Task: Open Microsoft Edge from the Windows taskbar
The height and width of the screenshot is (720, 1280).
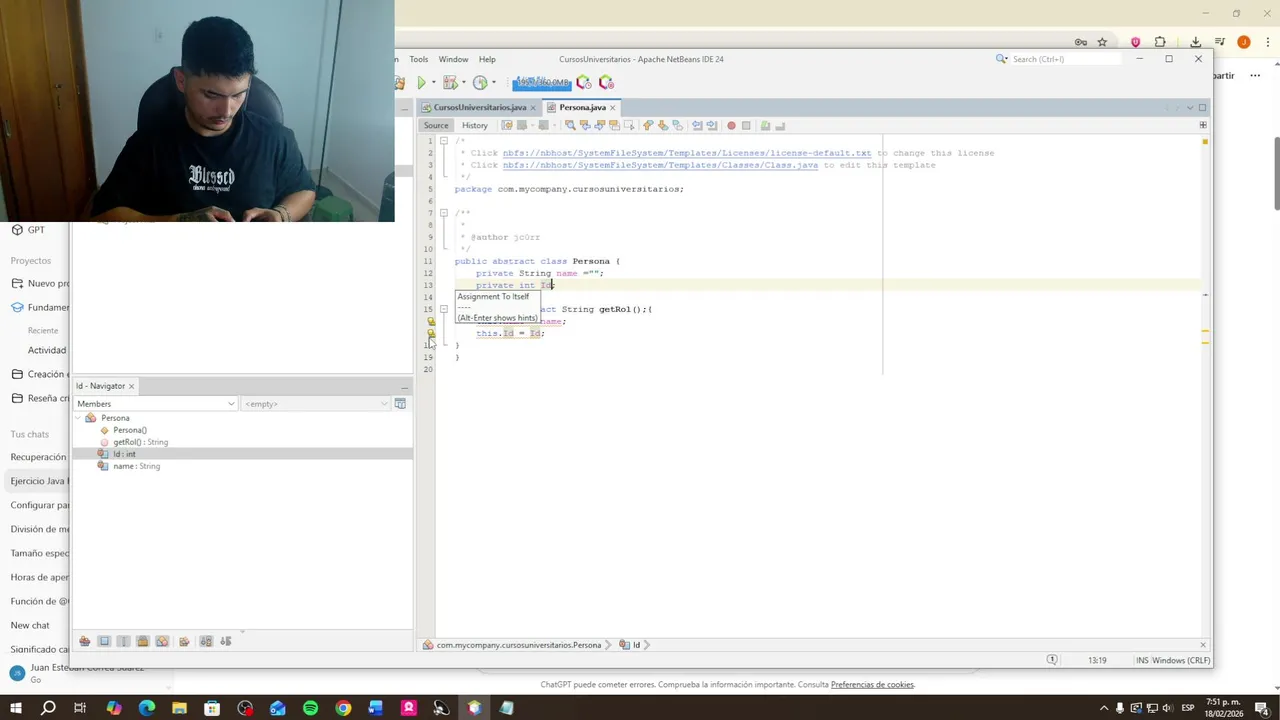Action: (x=147, y=708)
